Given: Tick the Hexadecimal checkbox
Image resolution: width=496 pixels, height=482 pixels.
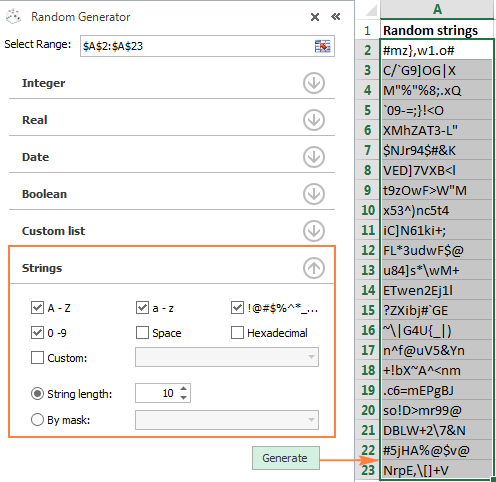Looking at the screenshot, I should coord(237,333).
